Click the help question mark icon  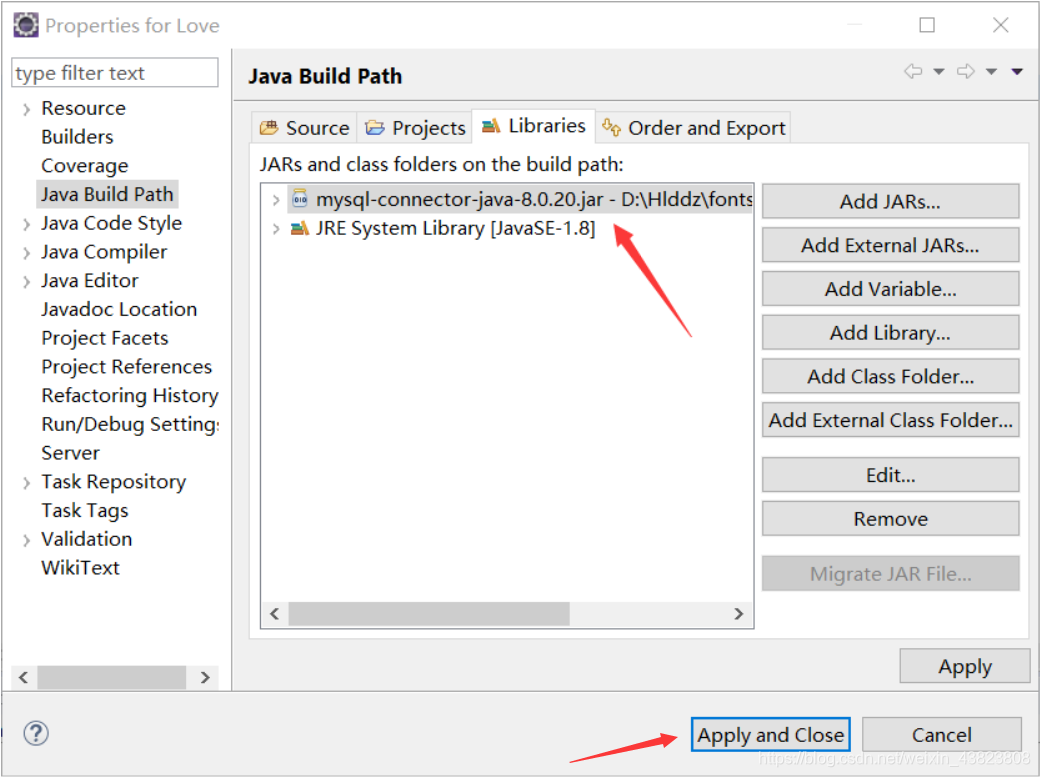[x=36, y=733]
